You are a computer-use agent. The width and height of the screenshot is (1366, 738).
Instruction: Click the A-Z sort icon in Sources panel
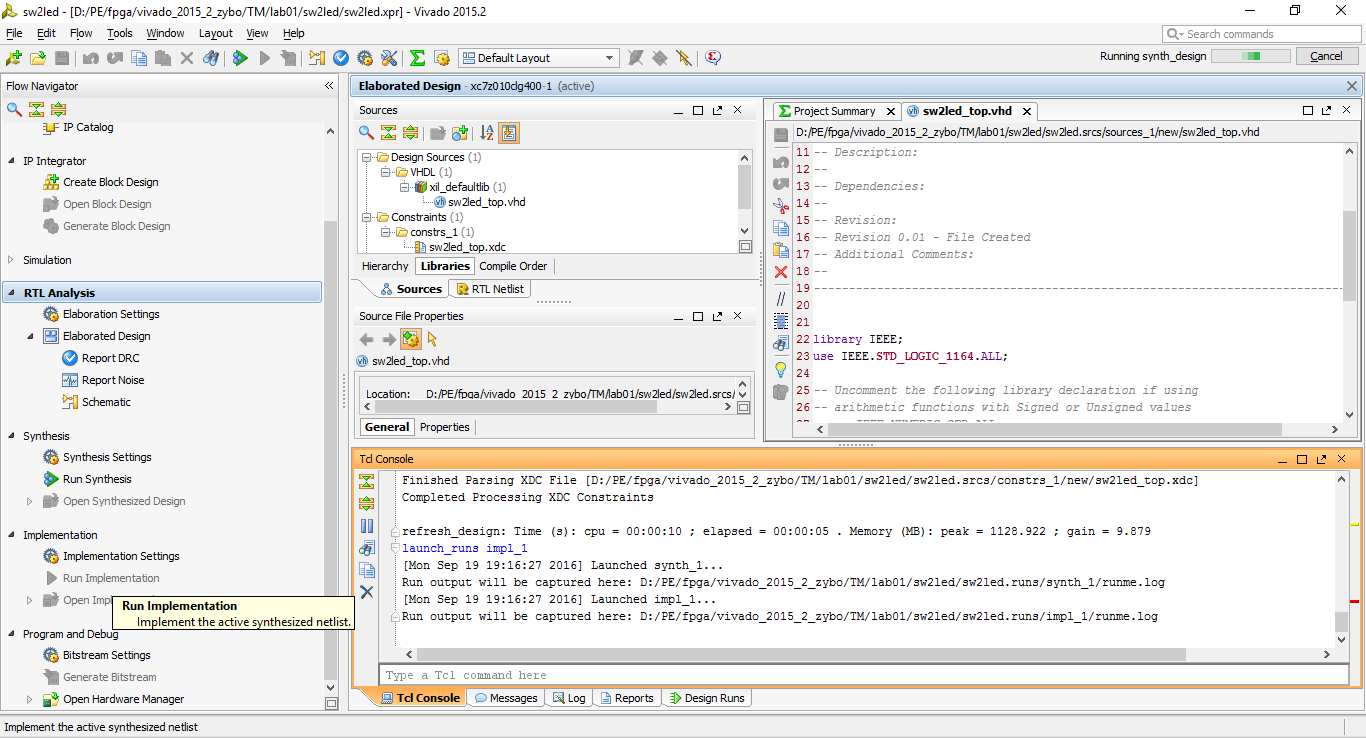click(x=487, y=132)
